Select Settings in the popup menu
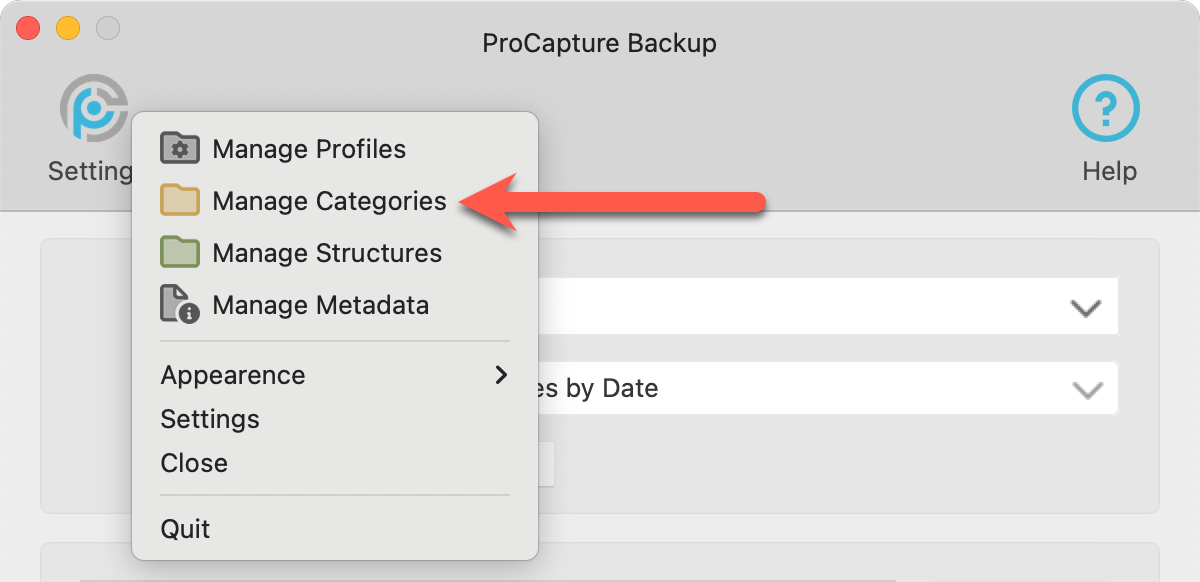The height and width of the screenshot is (582, 1200). [x=210, y=419]
